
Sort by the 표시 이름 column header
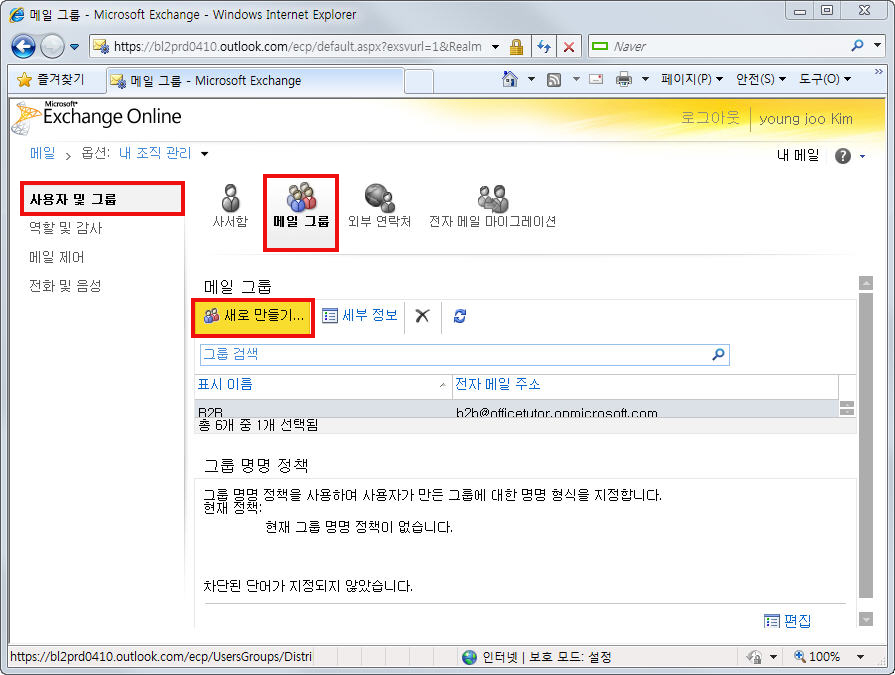[323, 386]
